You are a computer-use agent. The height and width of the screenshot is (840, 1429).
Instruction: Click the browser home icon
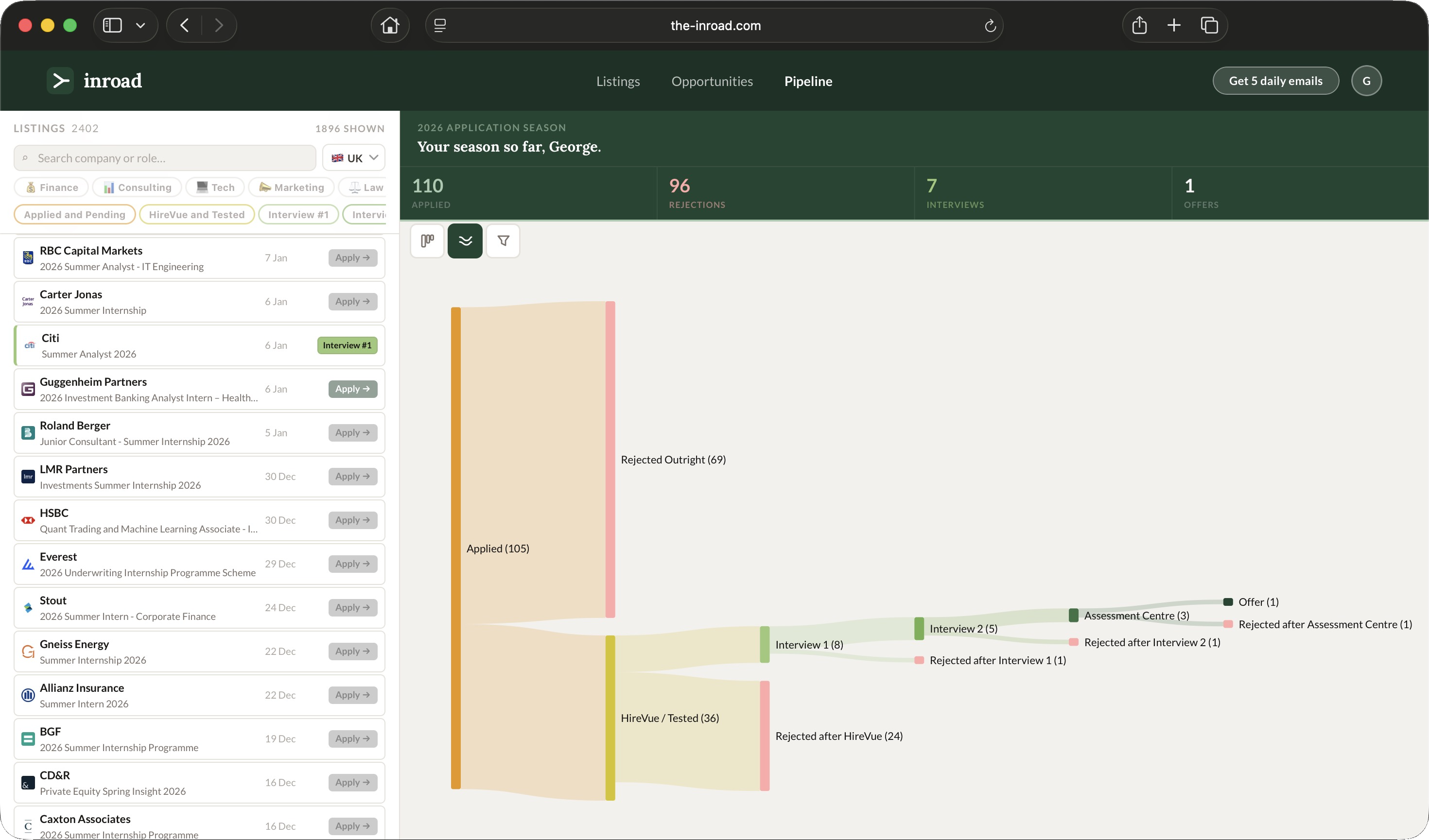pos(390,25)
